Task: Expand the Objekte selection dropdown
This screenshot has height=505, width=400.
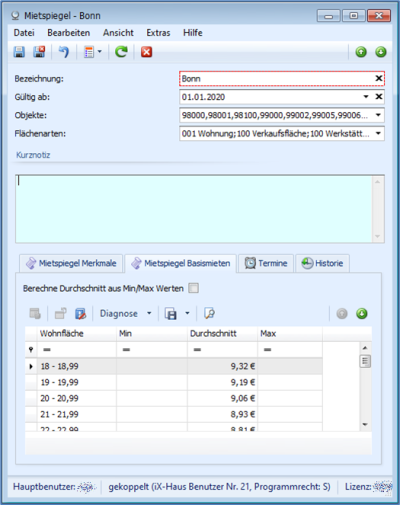Action: pos(378,115)
